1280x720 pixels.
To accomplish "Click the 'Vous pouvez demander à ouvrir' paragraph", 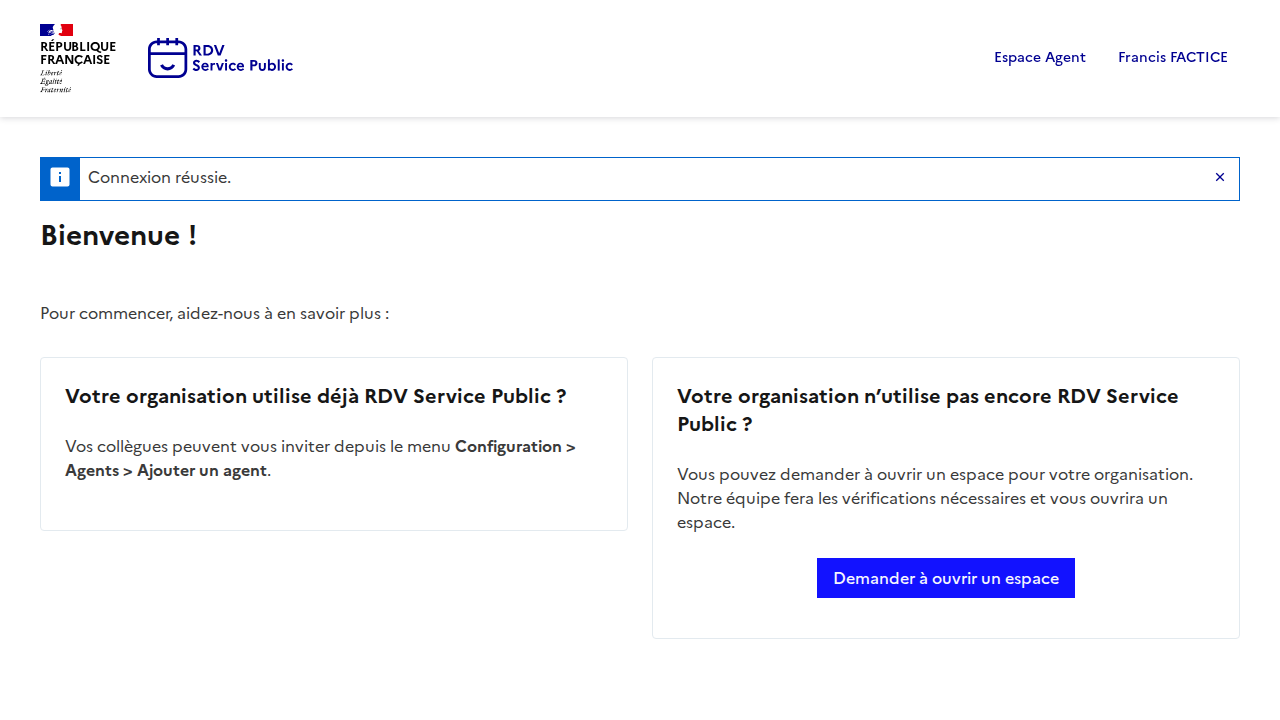I will [934, 474].
